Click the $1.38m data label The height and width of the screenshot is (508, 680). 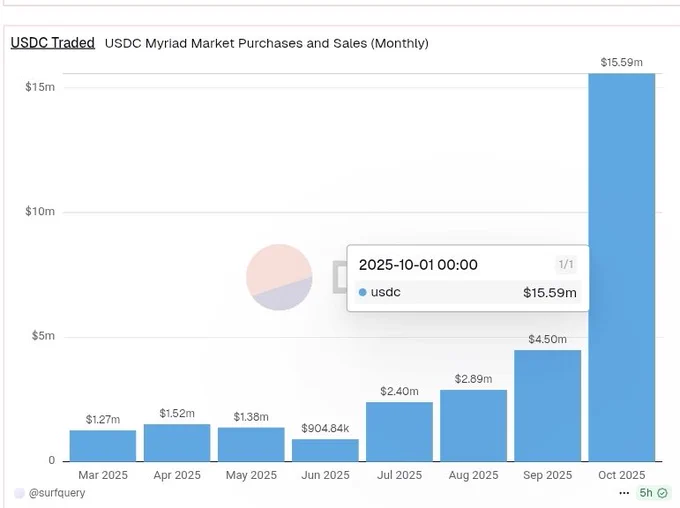pos(251,417)
